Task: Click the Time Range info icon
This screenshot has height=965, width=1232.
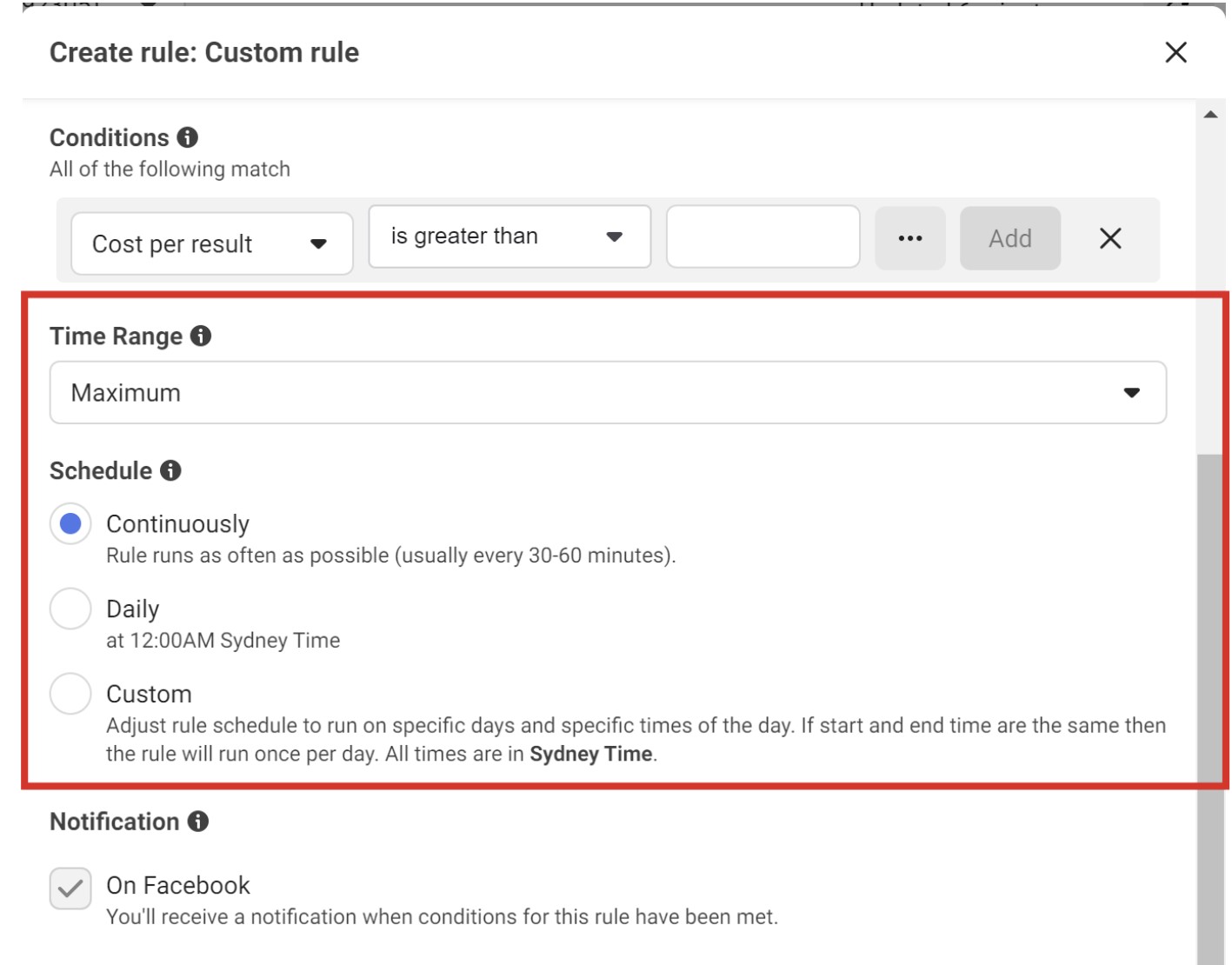Action: [x=201, y=336]
